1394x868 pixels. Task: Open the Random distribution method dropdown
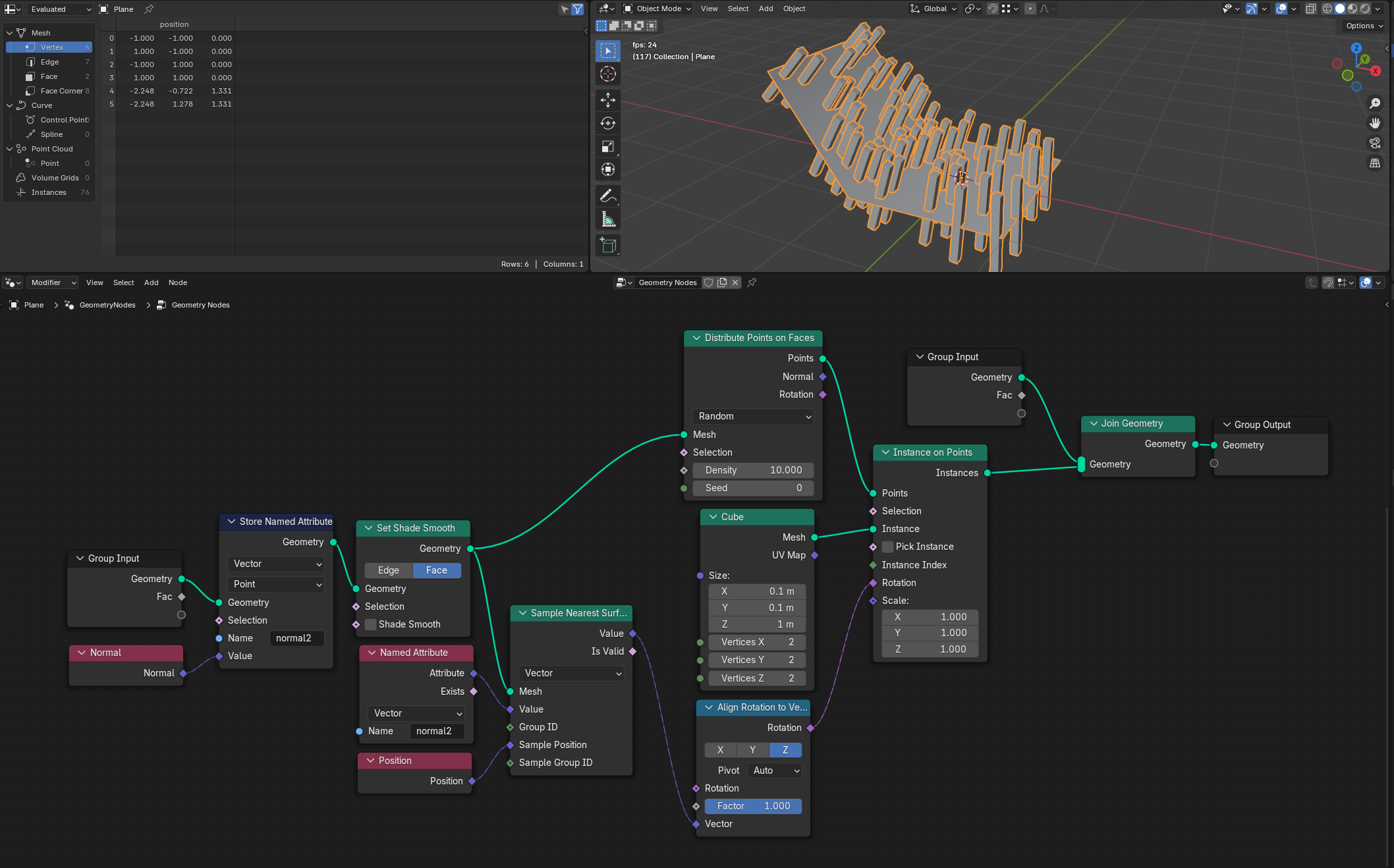[x=754, y=416]
